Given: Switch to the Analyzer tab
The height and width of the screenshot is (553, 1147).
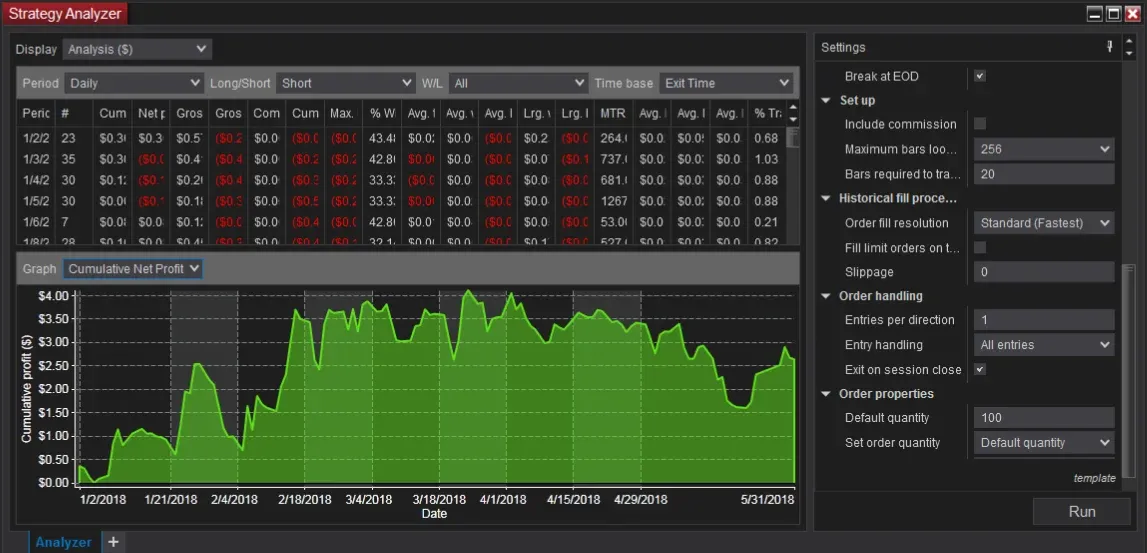Looking at the screenshot, I should point(64,542).
